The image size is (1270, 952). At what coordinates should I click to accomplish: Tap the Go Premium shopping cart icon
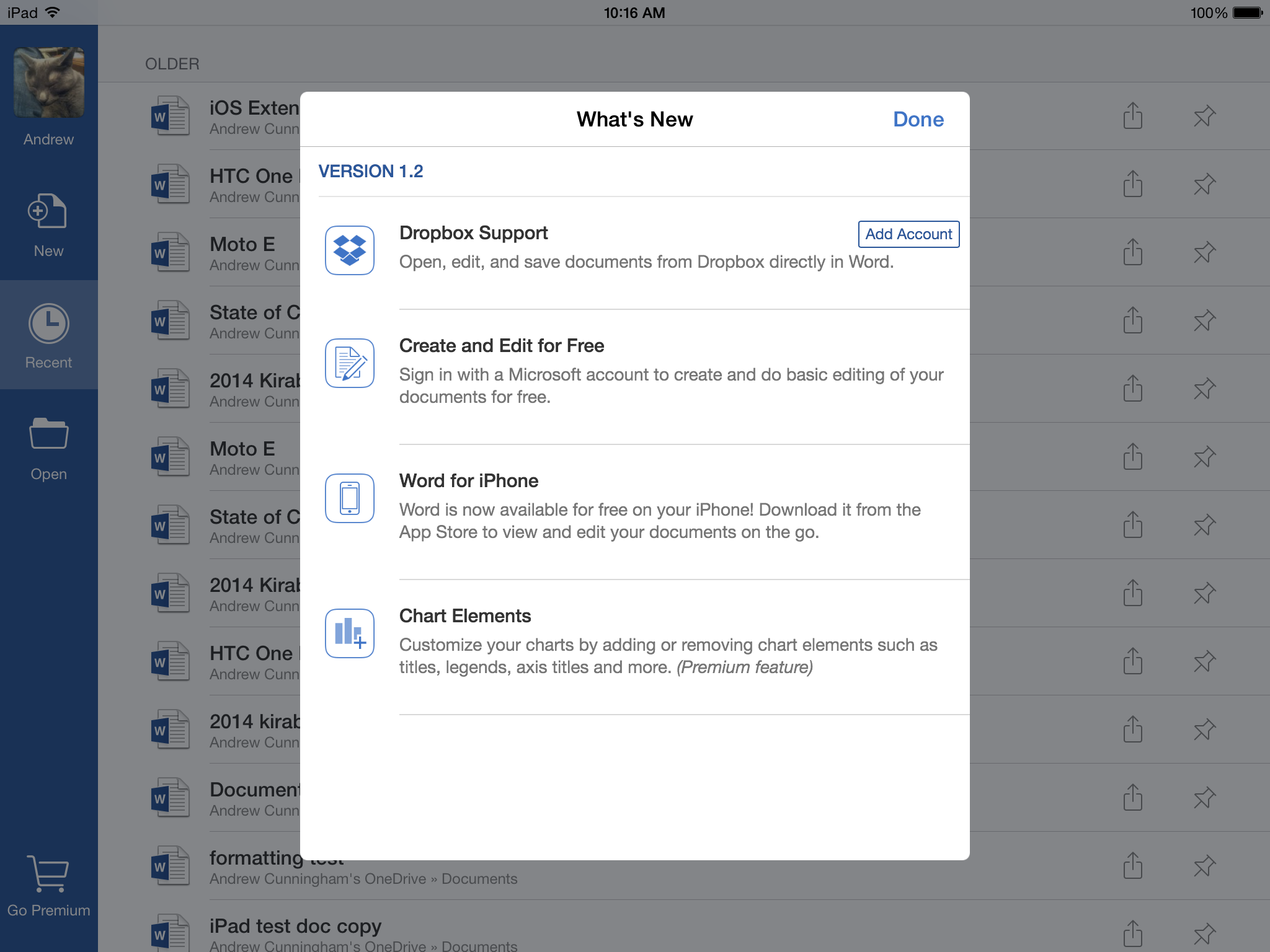pyautogui.click(x=48, y=874)
